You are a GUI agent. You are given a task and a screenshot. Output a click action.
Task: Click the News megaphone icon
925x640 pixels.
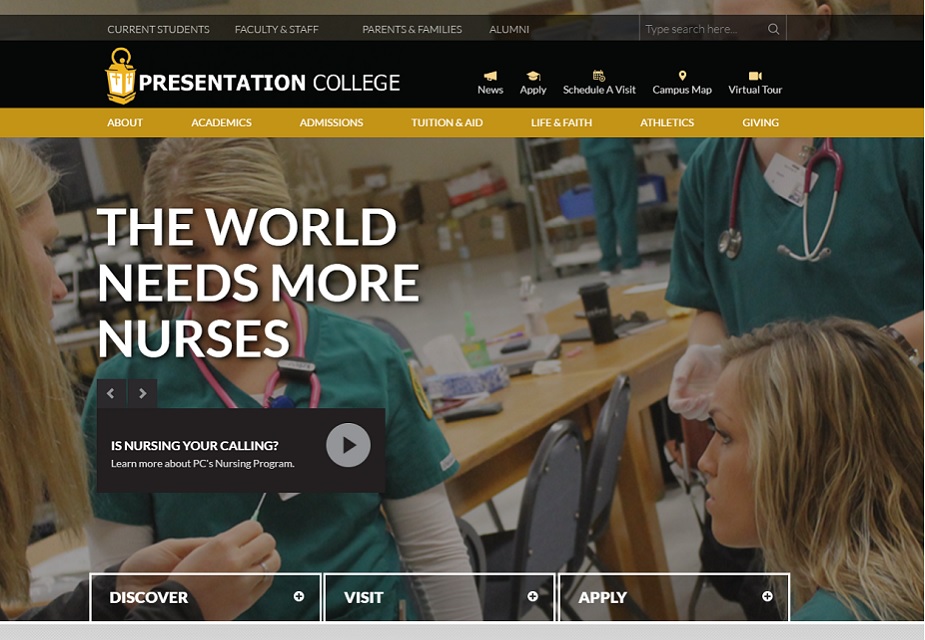tap(490, 76)
